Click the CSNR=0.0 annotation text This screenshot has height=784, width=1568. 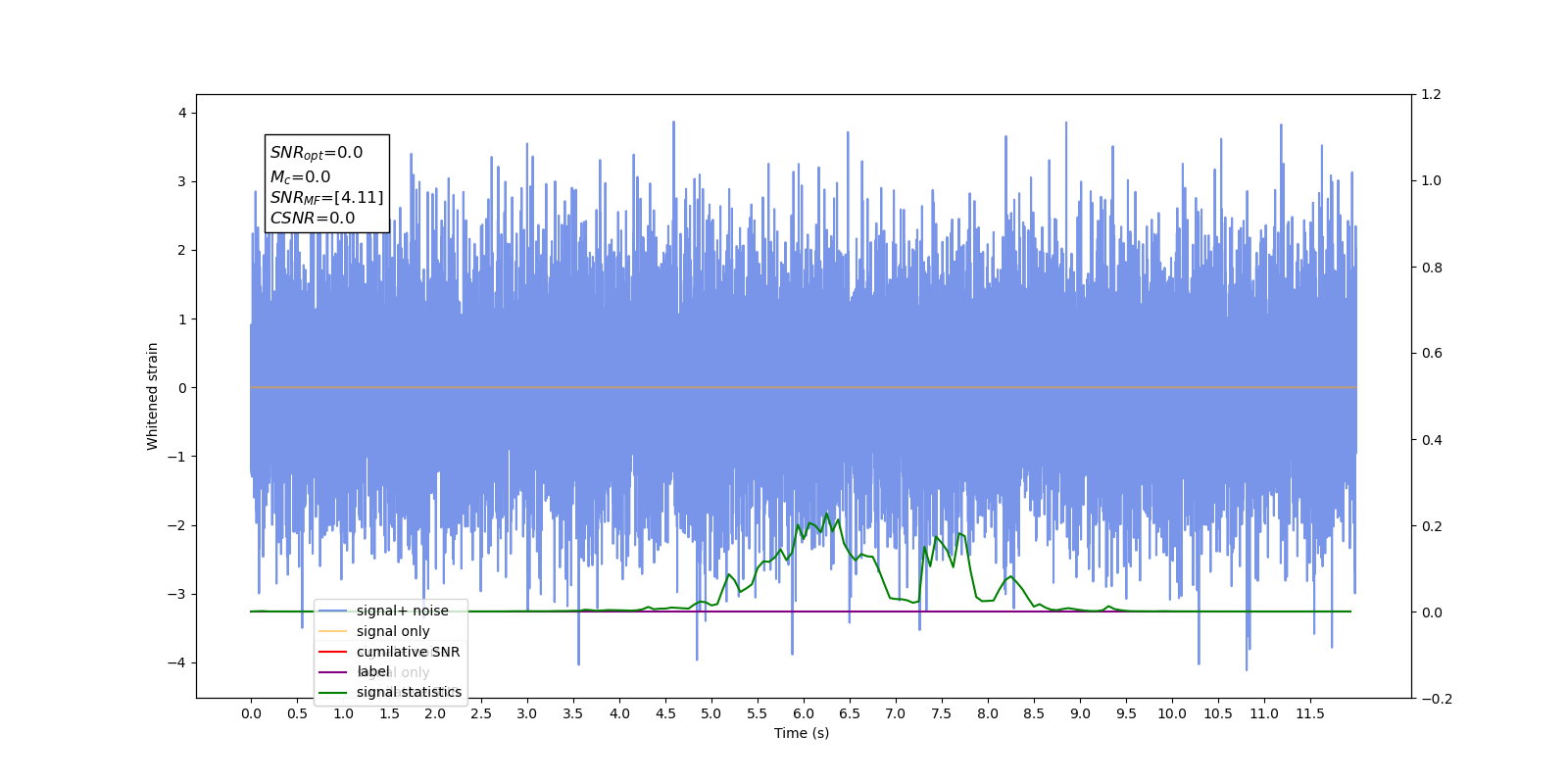313,219
